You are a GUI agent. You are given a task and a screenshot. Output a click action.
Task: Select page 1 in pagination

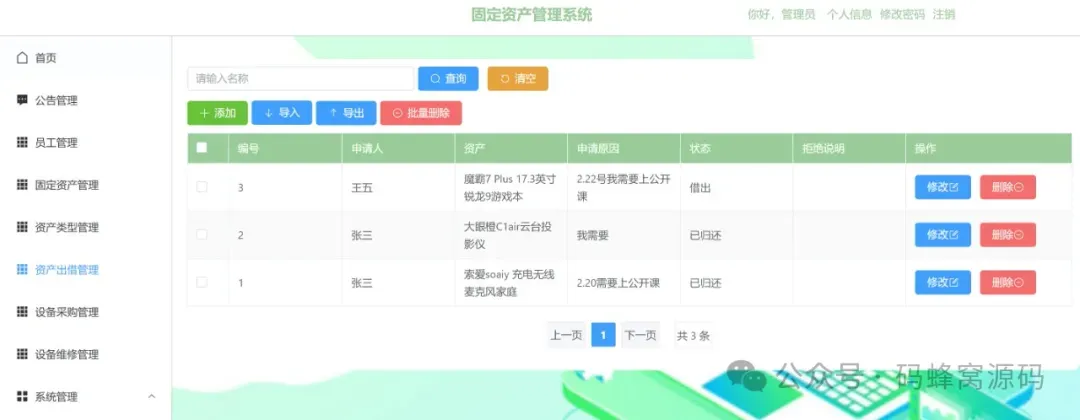[603, 335]
